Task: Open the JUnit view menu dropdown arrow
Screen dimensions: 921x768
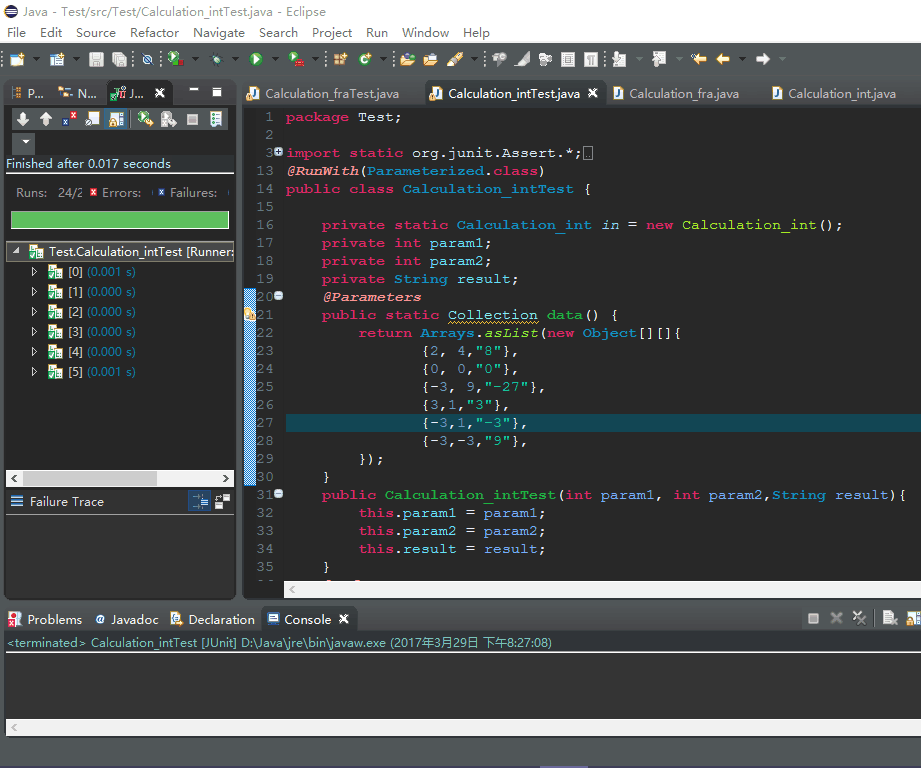Action: [x=25, y=142]
